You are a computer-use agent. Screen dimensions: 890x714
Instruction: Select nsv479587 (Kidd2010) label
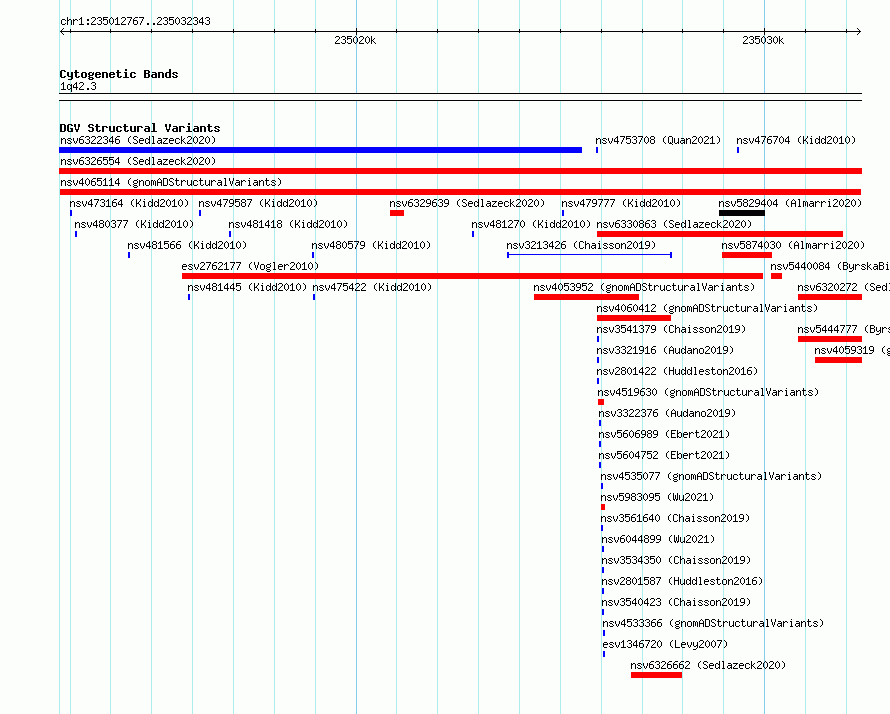point(258,203)
